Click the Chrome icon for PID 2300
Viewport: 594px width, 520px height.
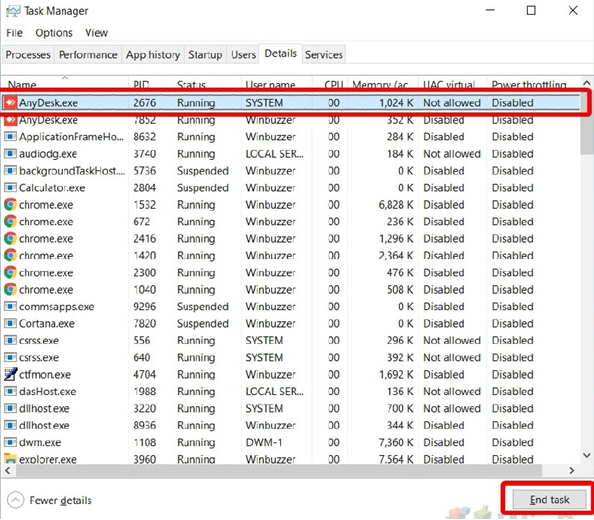coord(11,272)
